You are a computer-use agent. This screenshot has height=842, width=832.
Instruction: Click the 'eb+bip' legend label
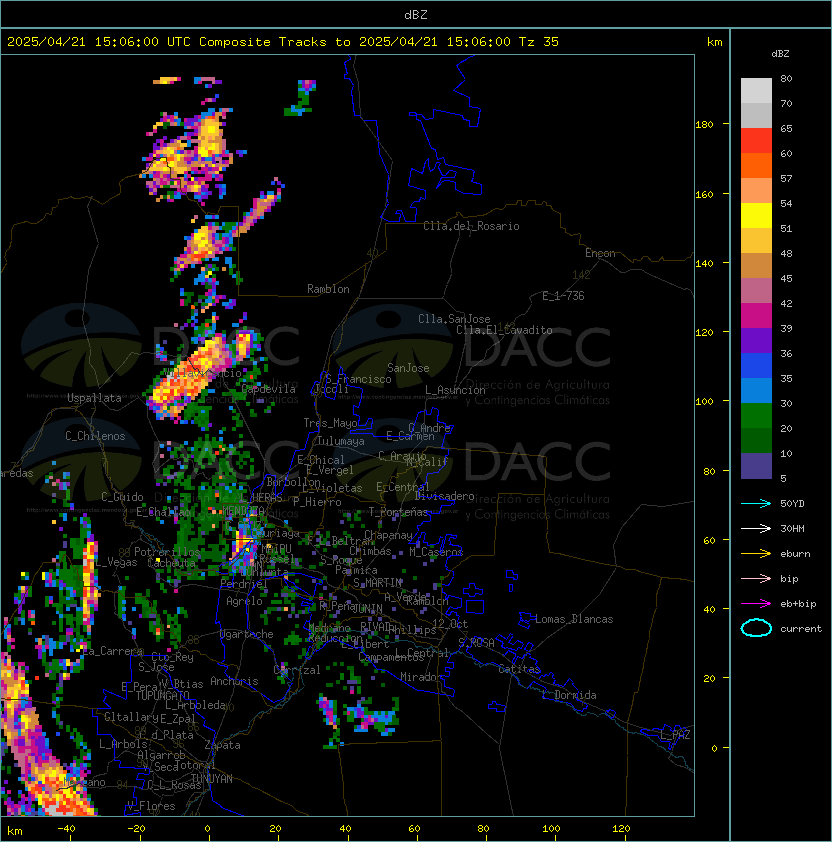coord(798,604)
